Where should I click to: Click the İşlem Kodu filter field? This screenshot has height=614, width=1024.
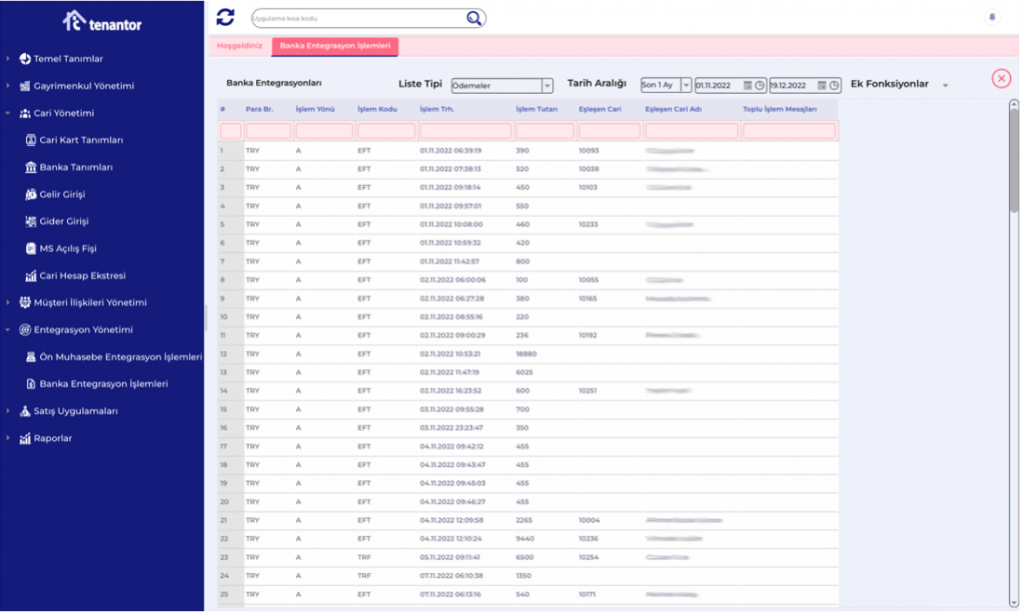[x=386, y=131]
